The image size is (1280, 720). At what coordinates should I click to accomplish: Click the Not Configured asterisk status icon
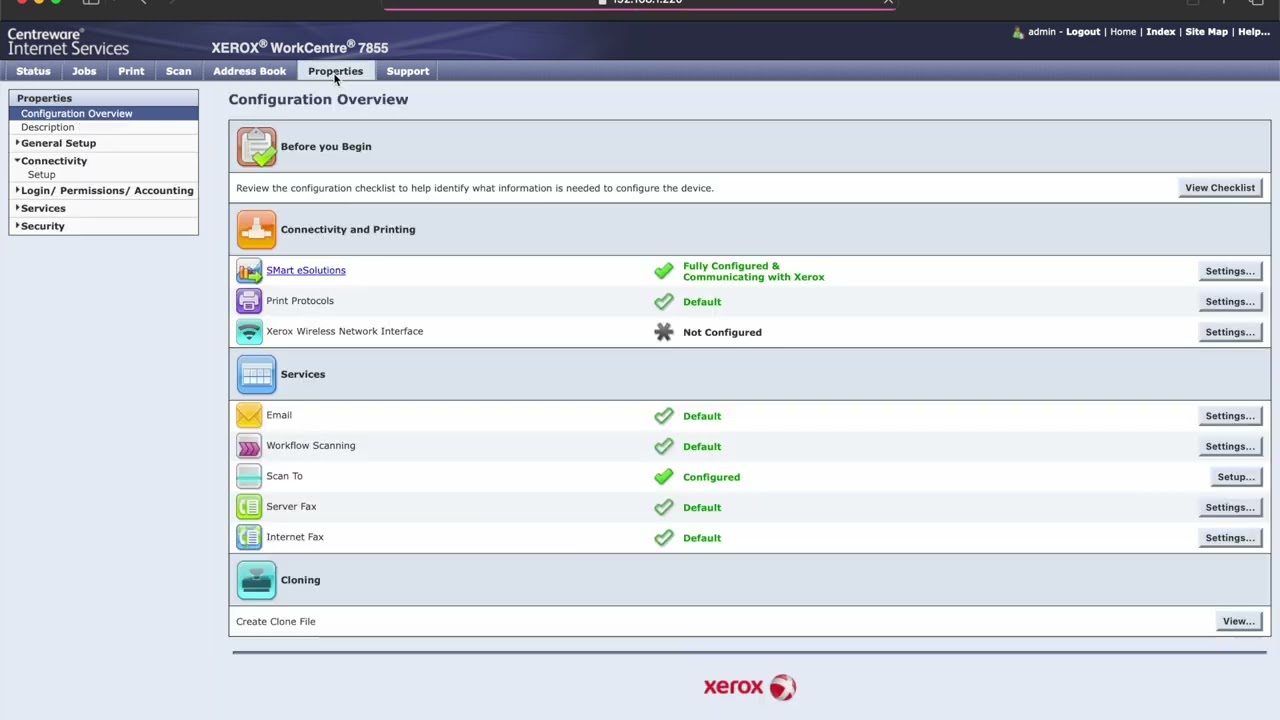click(664, 332)
